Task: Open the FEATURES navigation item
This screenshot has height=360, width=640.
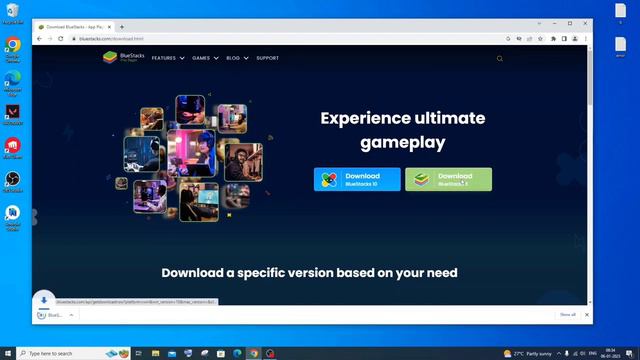Action: pyautogui.click(x=164, y=58)
